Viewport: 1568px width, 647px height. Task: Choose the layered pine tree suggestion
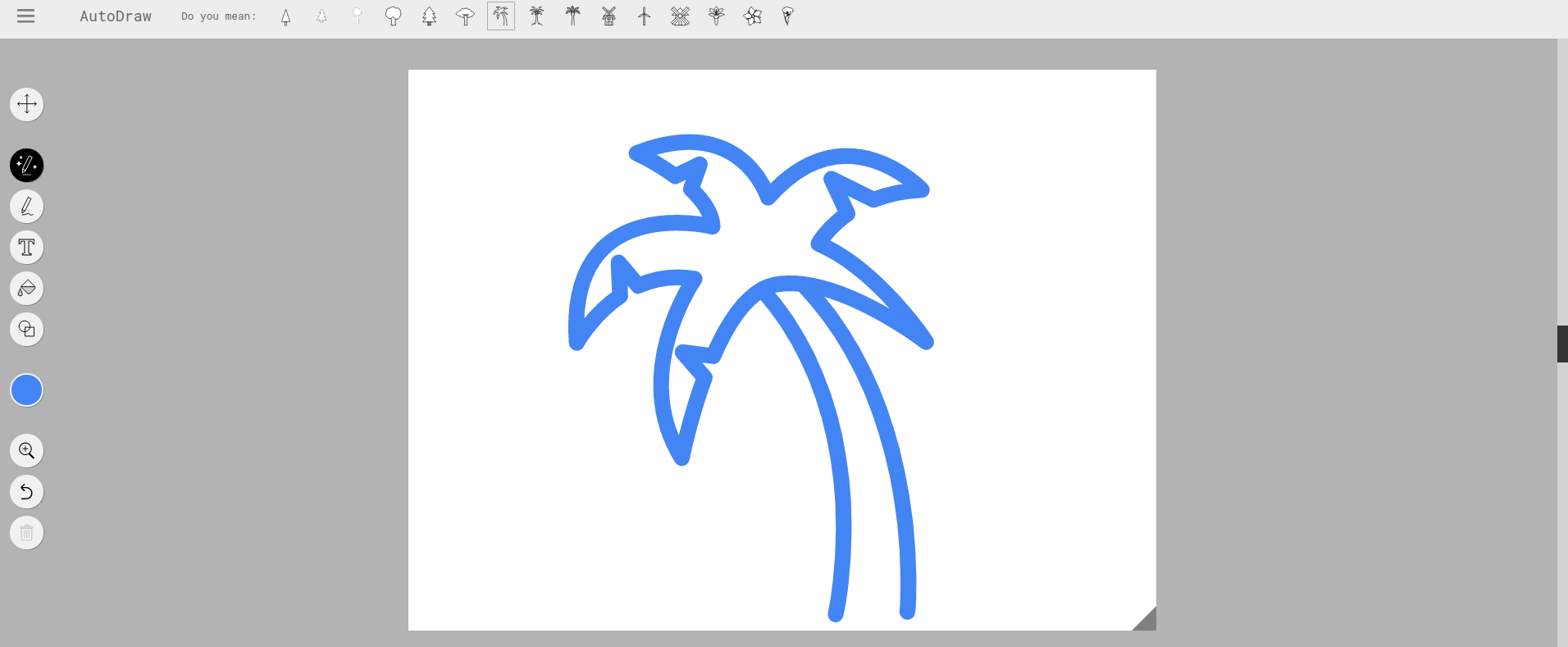429,16
